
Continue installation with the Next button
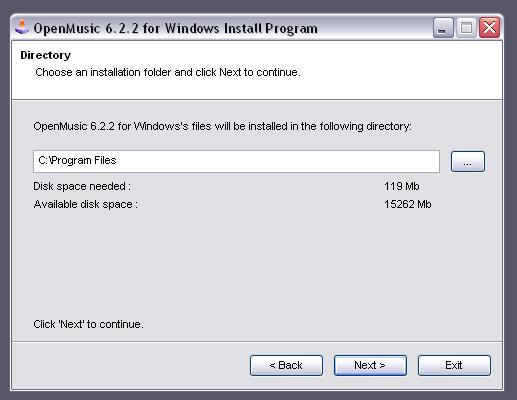pos(370,365)
